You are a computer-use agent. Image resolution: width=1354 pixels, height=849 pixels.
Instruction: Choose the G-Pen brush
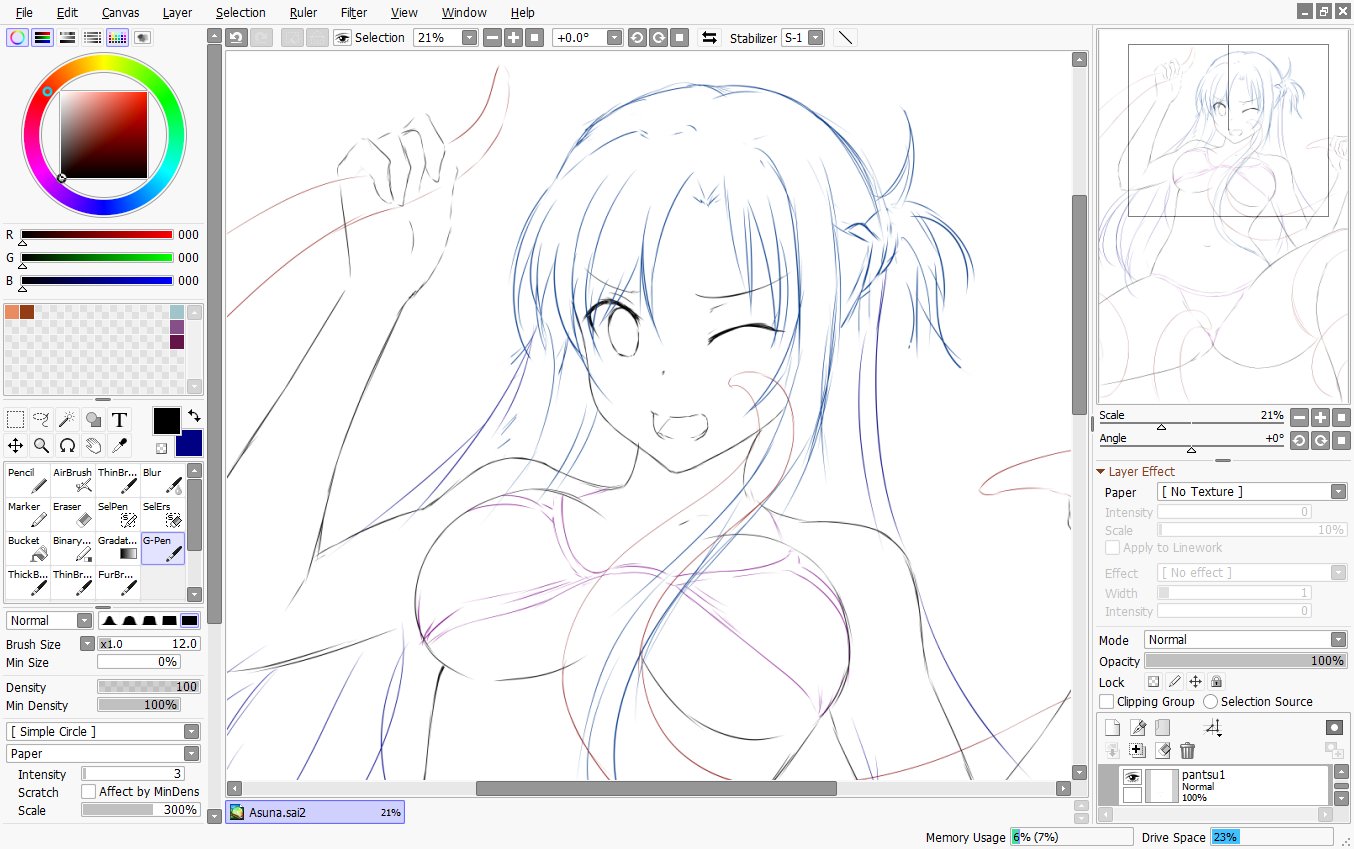162,548
